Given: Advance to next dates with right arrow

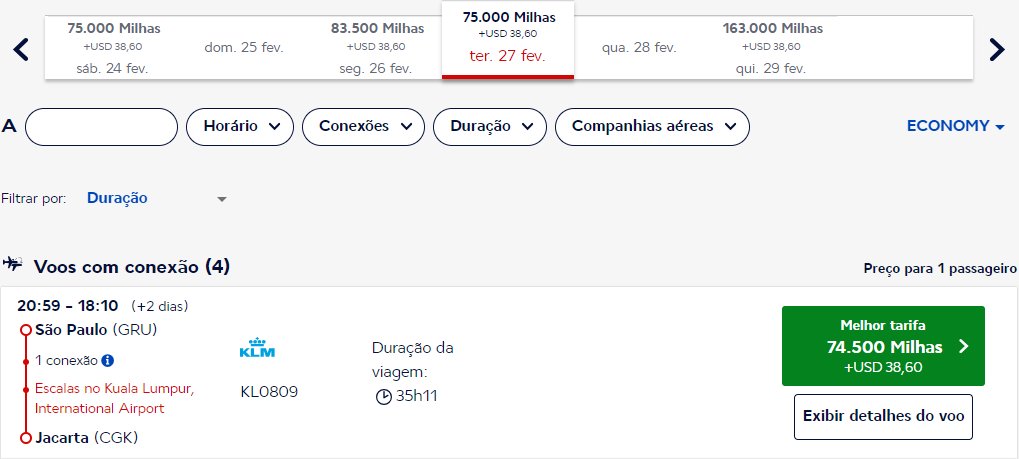Looking at the screenshot, I should 997,49.
